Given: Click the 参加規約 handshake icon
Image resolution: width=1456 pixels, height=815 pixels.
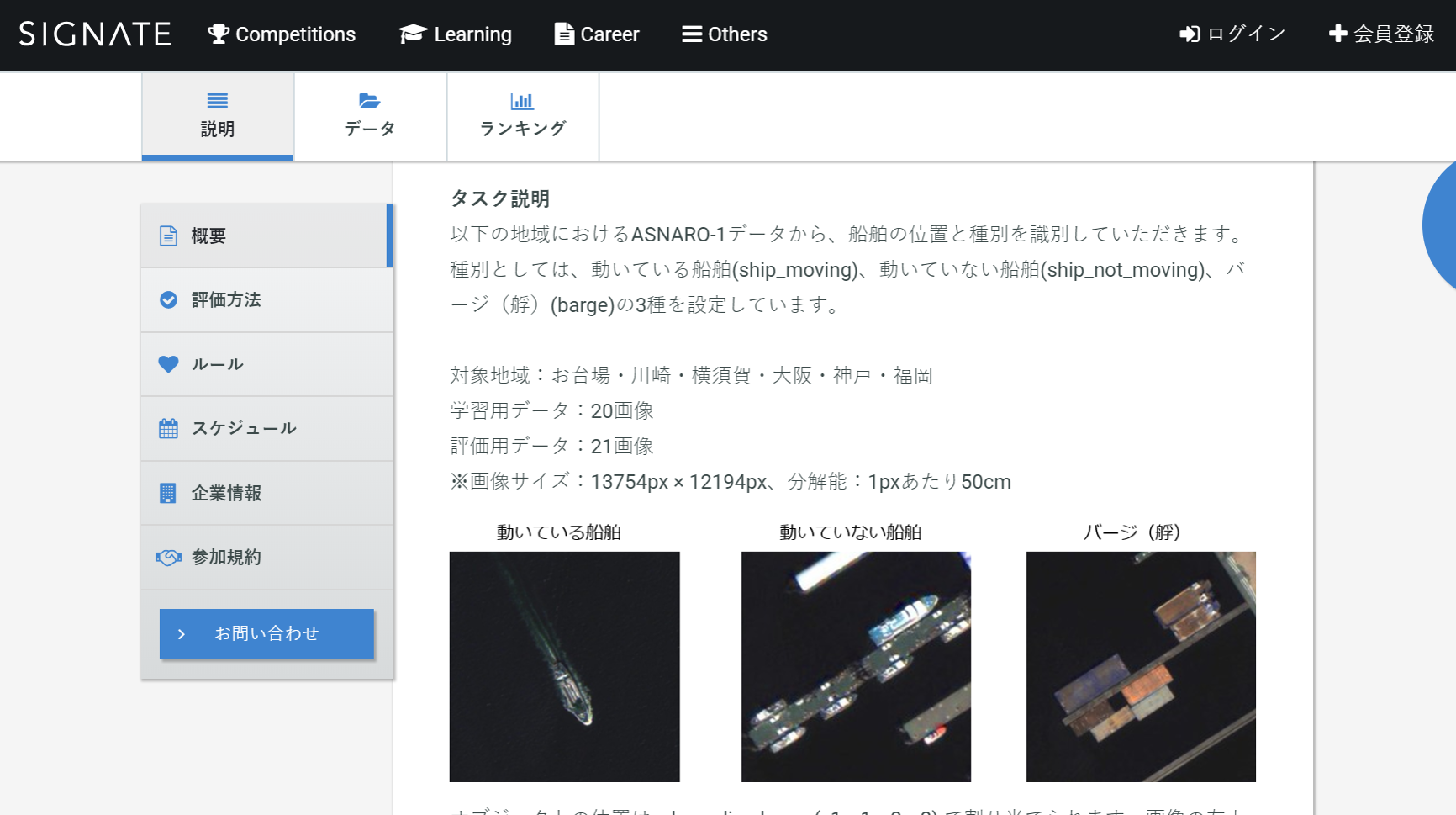Looking at the screenshot, I should [168, 558].
